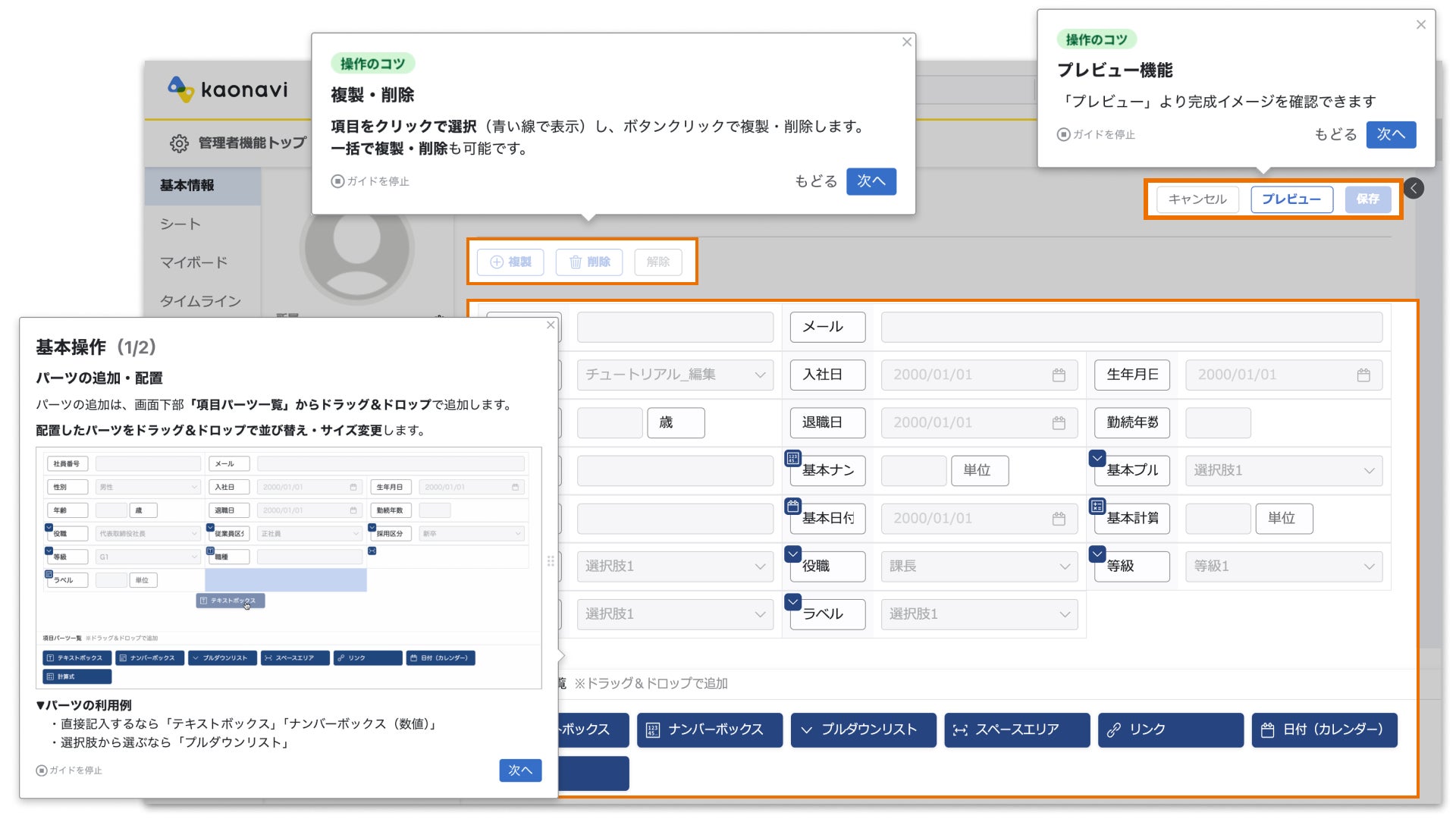Click the drag handle beside basic operations popup
The width and height of the screenshot is (1456, 819).
point(551,561)
